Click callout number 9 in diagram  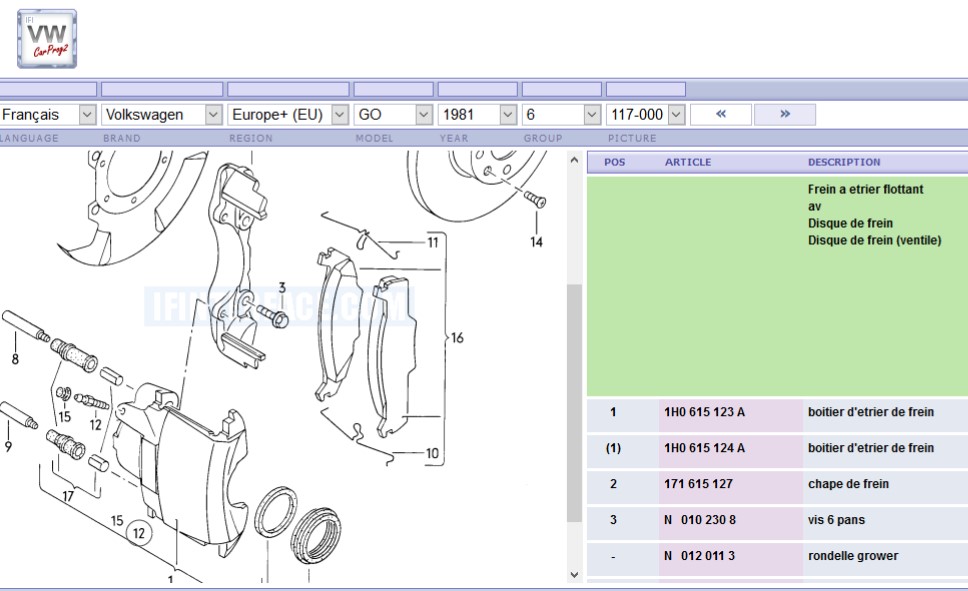[8, 446]
